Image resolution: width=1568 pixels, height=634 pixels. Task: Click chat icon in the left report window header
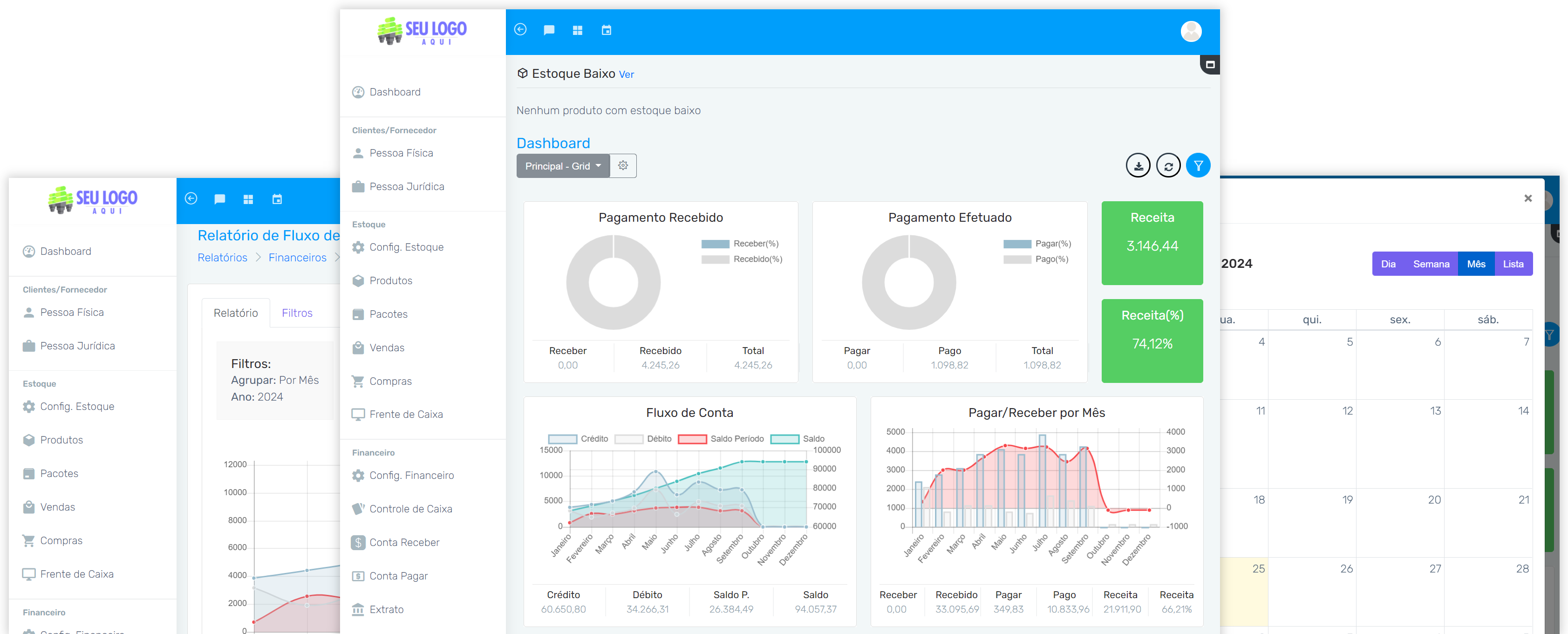pyautogui.click(x=220, y=199)
